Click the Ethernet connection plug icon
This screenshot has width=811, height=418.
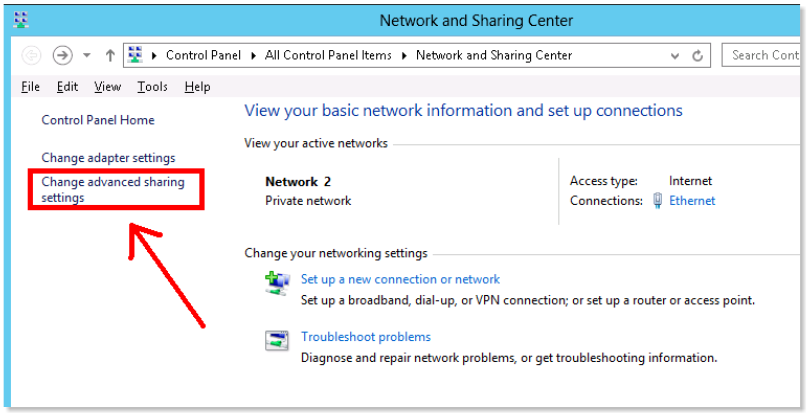pos(657,200)
